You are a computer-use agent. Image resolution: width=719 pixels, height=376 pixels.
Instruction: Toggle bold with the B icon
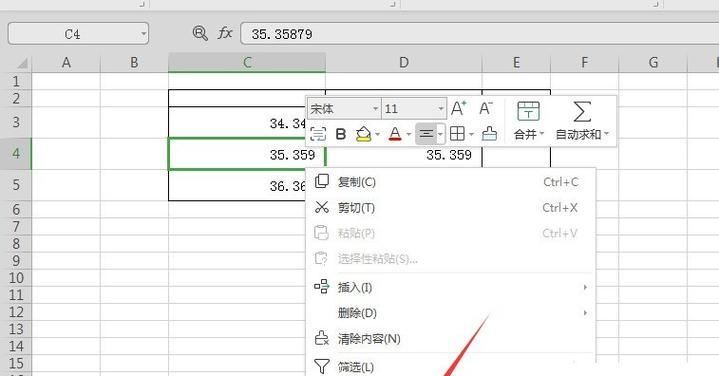[341, 134]
